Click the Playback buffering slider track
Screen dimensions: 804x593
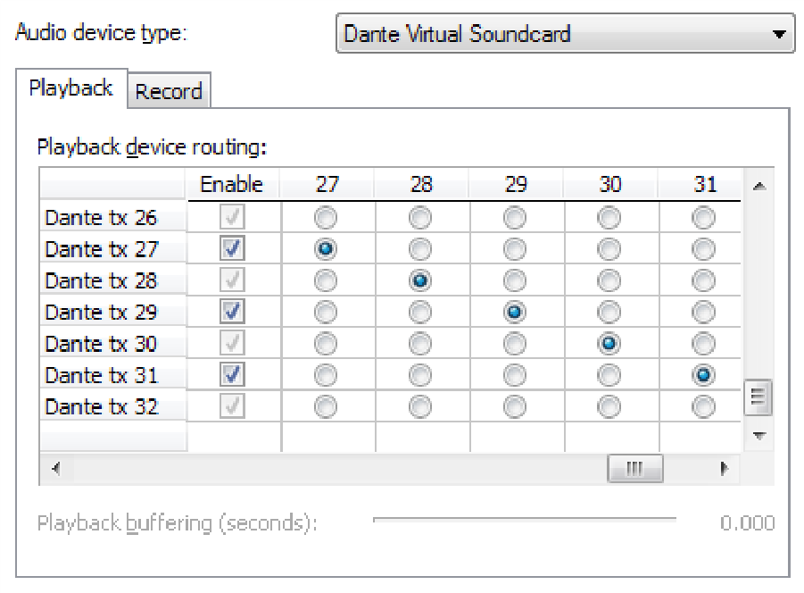tap(525, 520)
